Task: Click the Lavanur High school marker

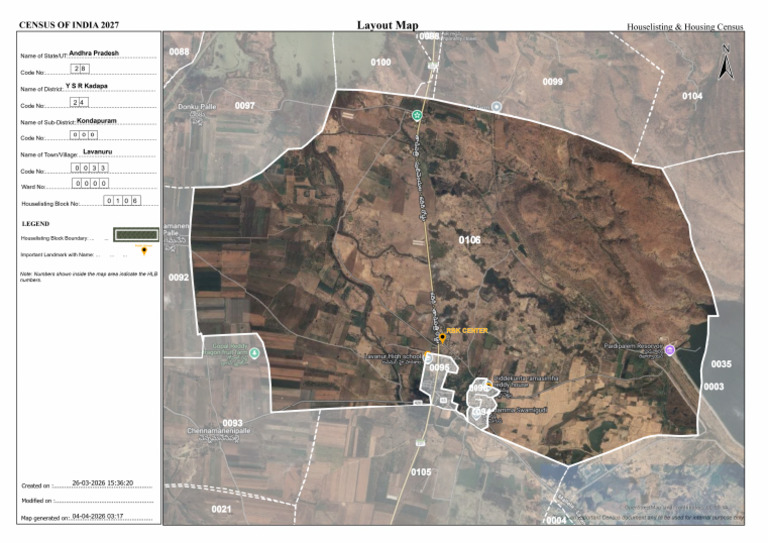Action: (x=428, y=357)
